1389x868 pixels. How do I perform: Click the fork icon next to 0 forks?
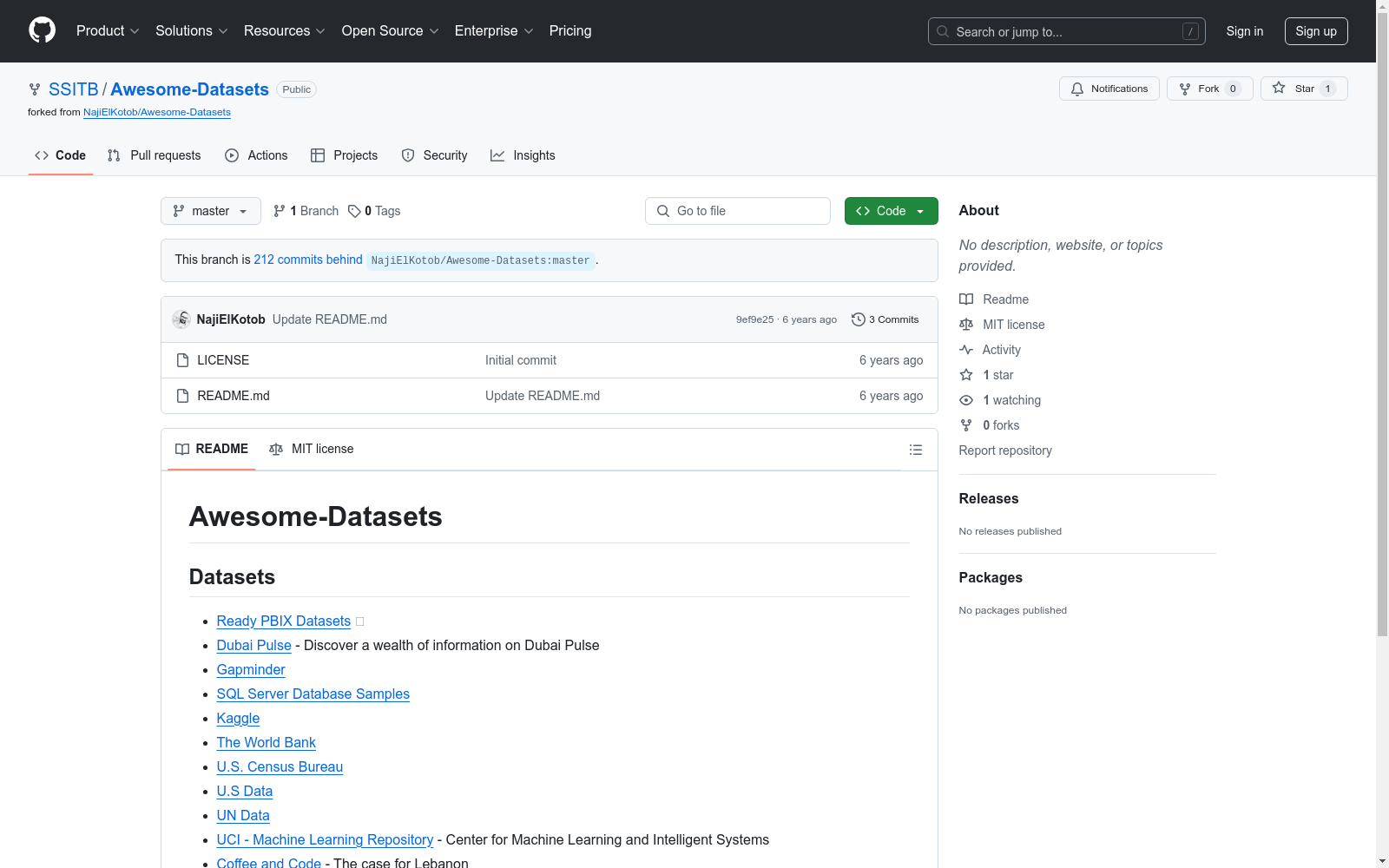coord(966,425)
